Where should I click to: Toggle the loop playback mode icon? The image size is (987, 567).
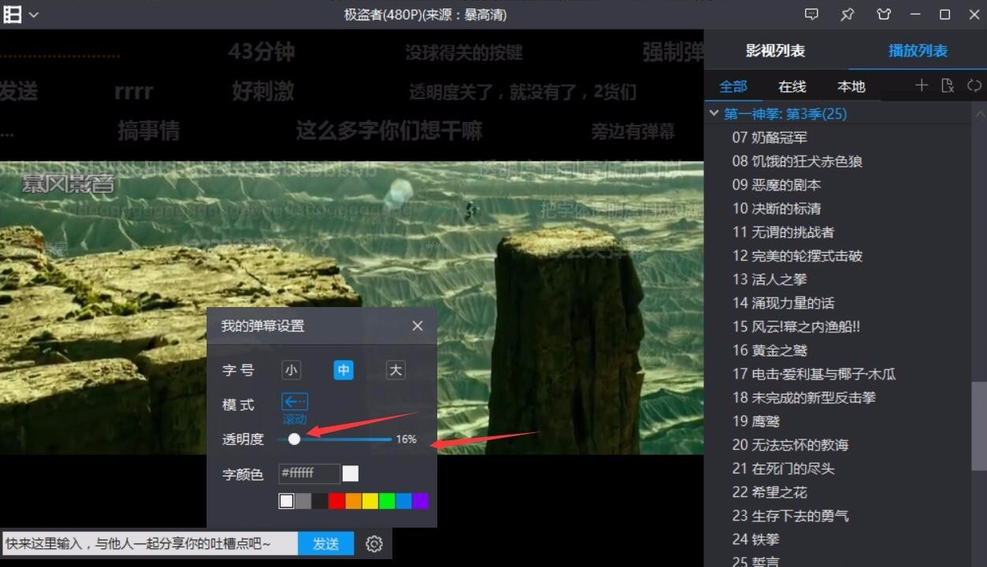pyautogui.click(x=974, y=85)
